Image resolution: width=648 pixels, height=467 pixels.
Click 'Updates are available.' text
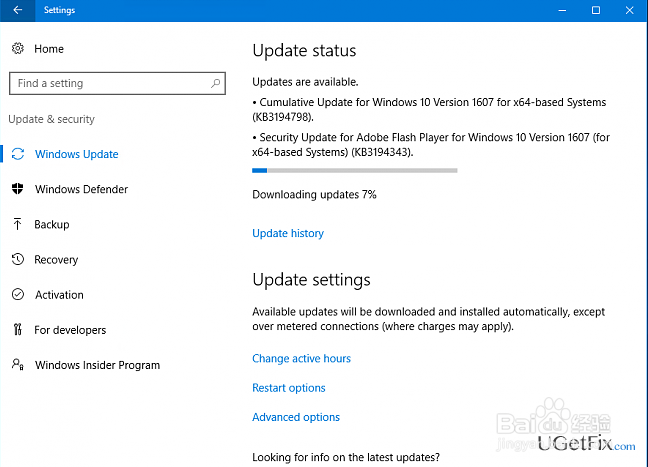click(305, 82)
